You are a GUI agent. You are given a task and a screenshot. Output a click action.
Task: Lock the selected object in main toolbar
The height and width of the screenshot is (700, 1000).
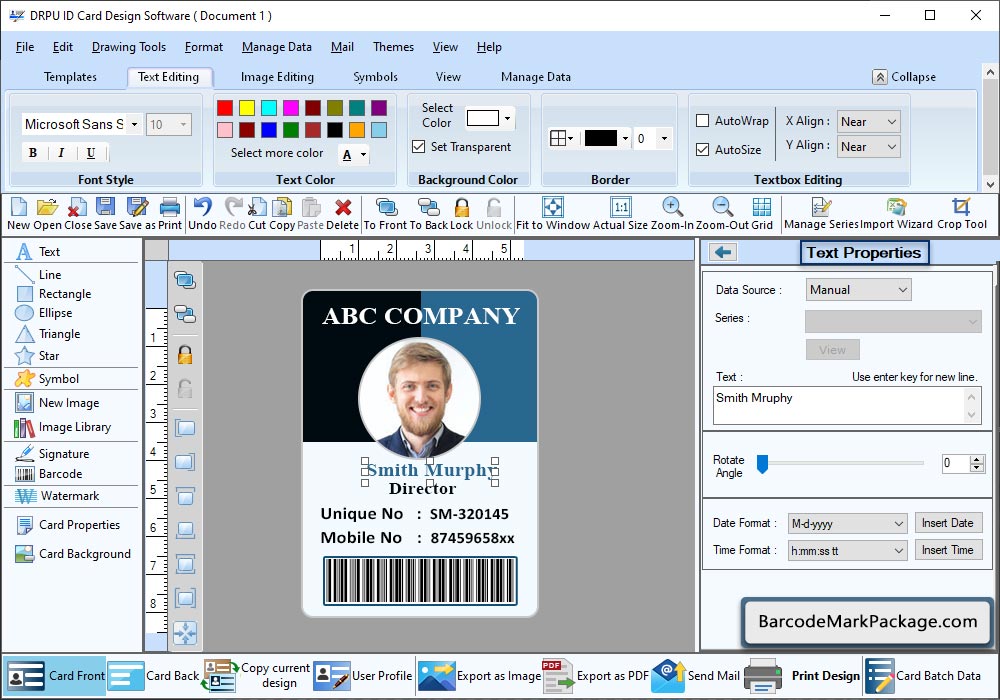coord(462,214)
